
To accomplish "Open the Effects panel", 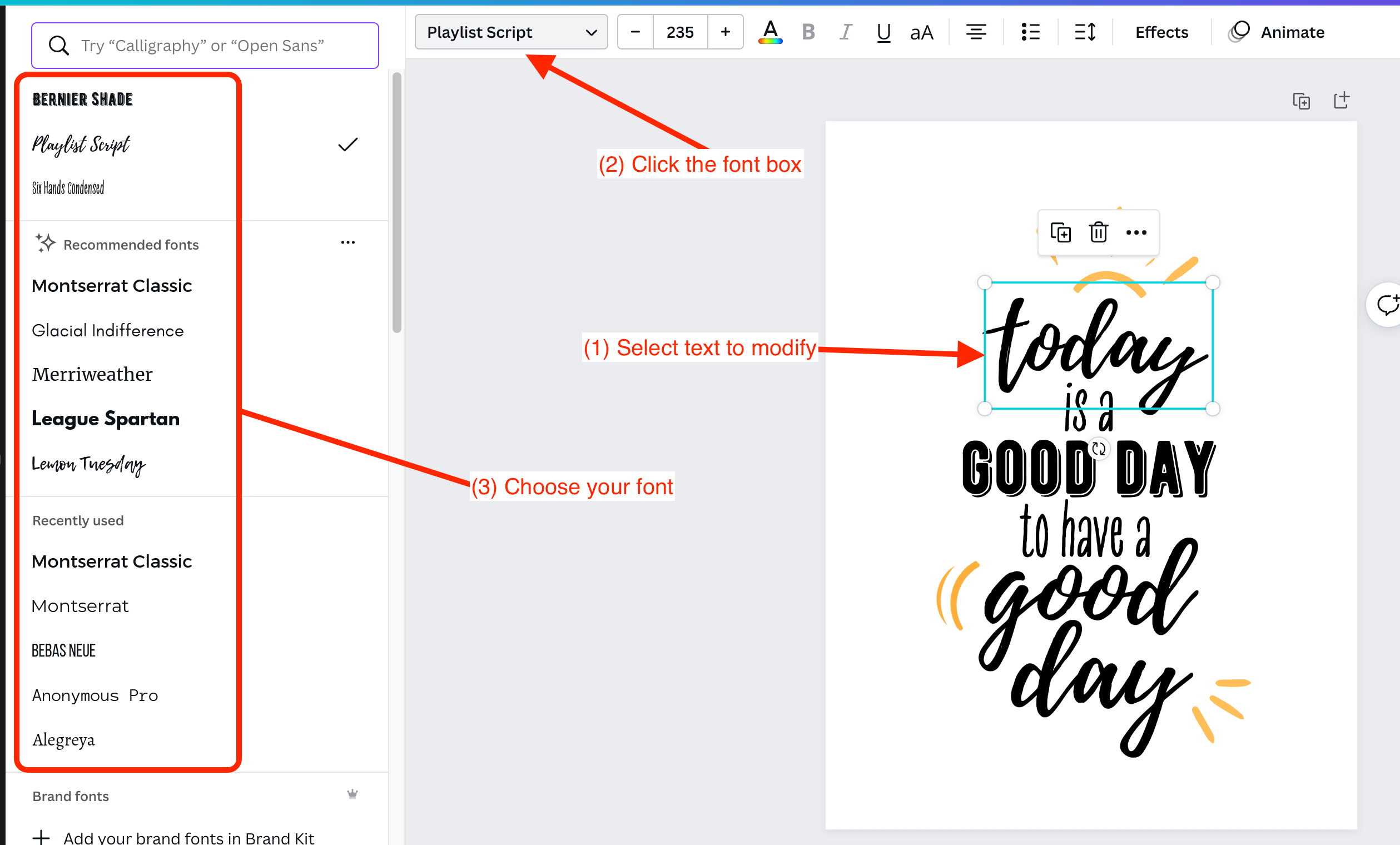I will tap(1161, 32).
